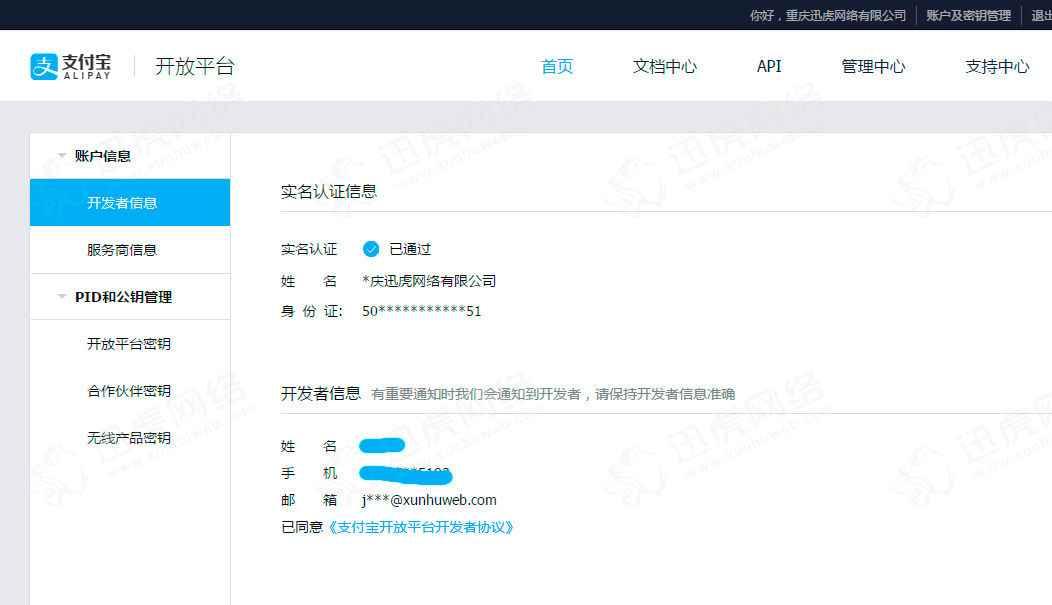Log out using the 退出 link
Viewport: 1052px width, 605px height.
[1040, 15]
